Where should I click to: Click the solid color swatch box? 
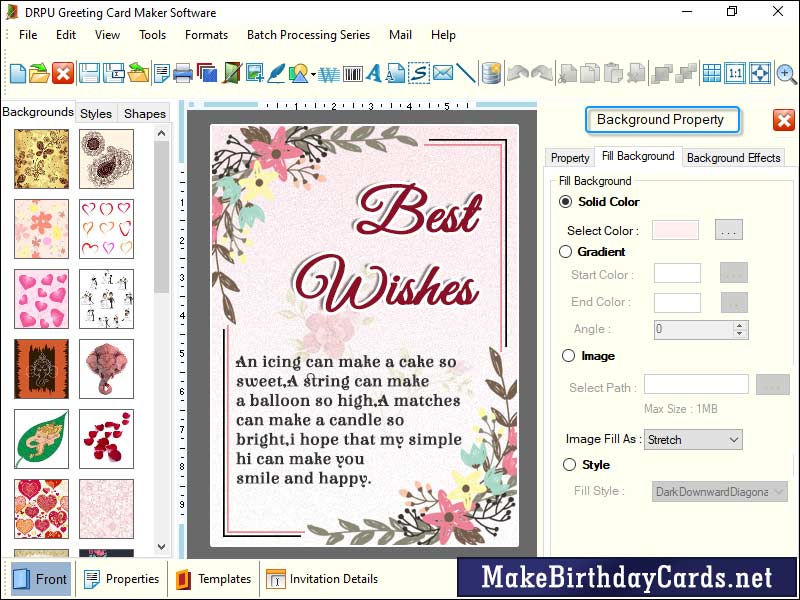click(675, 230)
